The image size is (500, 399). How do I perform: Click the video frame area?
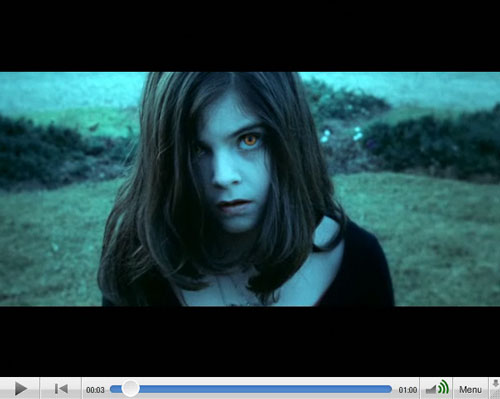tap(250, 189)
